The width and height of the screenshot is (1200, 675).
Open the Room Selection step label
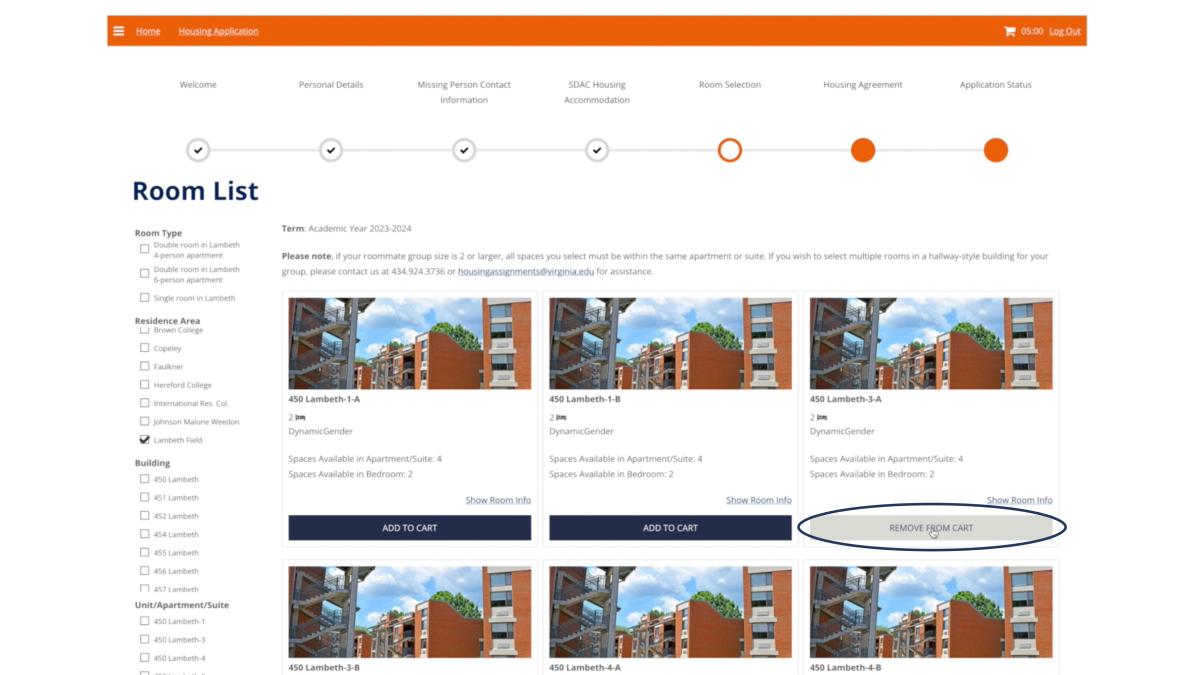point(730,85)
